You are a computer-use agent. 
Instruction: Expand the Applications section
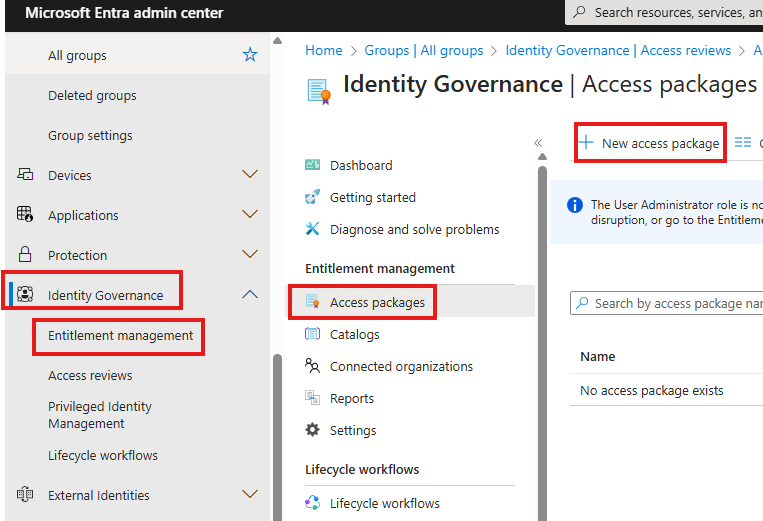250,215
